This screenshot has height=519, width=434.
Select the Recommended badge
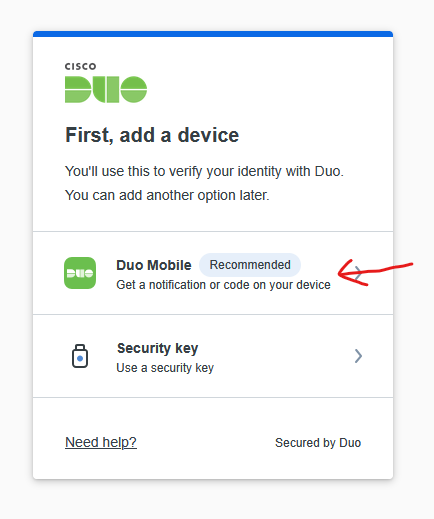pyautogui.click(x=250, y=265)
